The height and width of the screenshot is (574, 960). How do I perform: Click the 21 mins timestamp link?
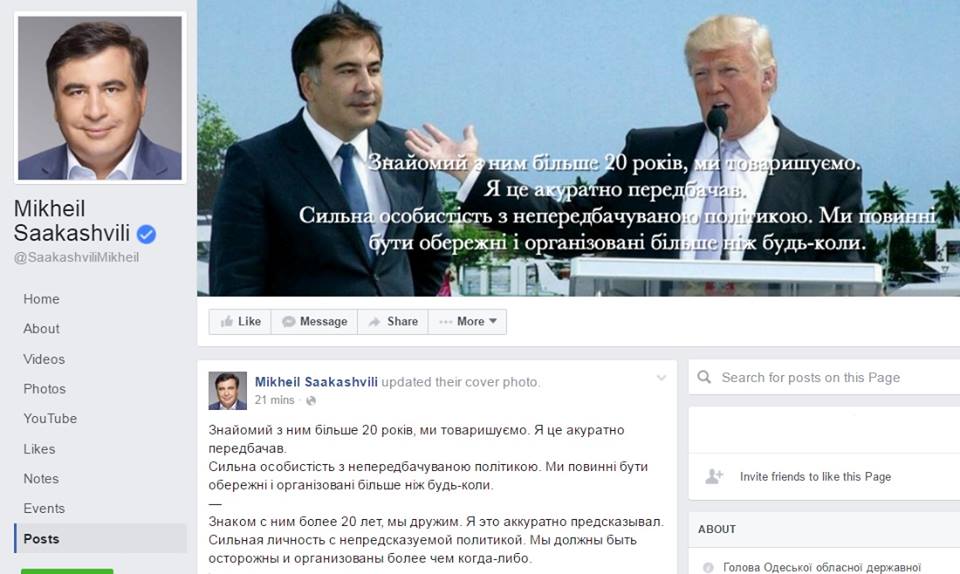click(274, 400)
